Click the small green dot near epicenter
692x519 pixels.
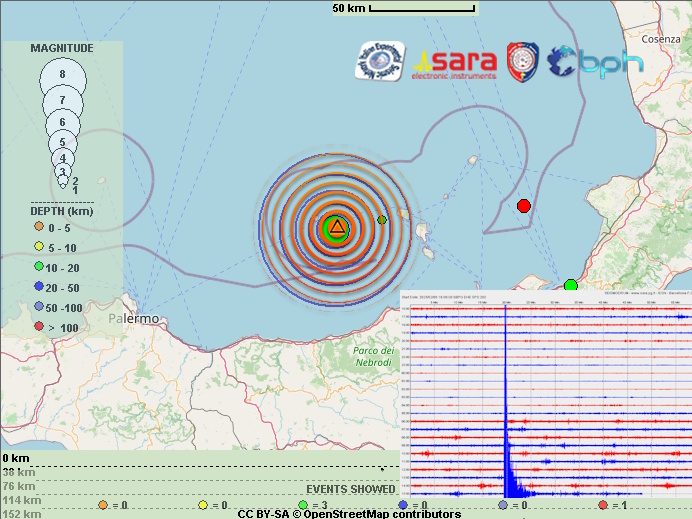pos(381,219)
